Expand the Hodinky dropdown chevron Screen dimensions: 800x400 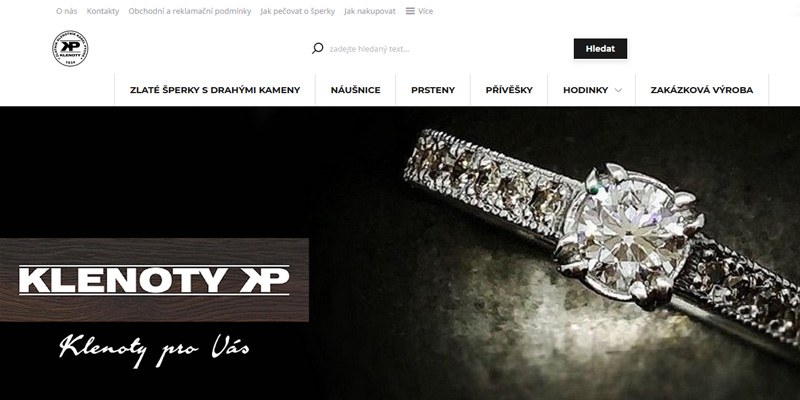pyautogui.click(x=618, y=90)
